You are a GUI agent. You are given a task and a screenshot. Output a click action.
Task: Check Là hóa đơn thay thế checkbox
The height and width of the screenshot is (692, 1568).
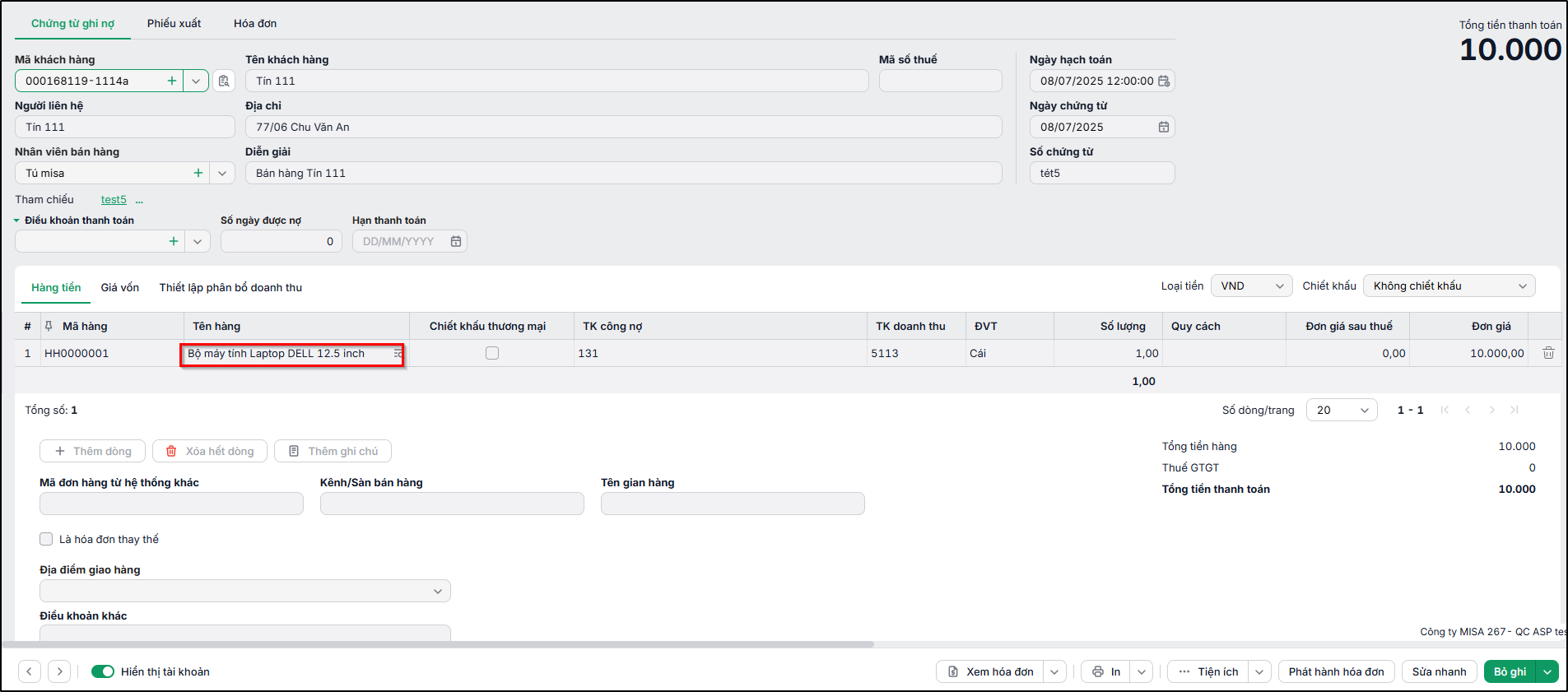tap(46, 539)
